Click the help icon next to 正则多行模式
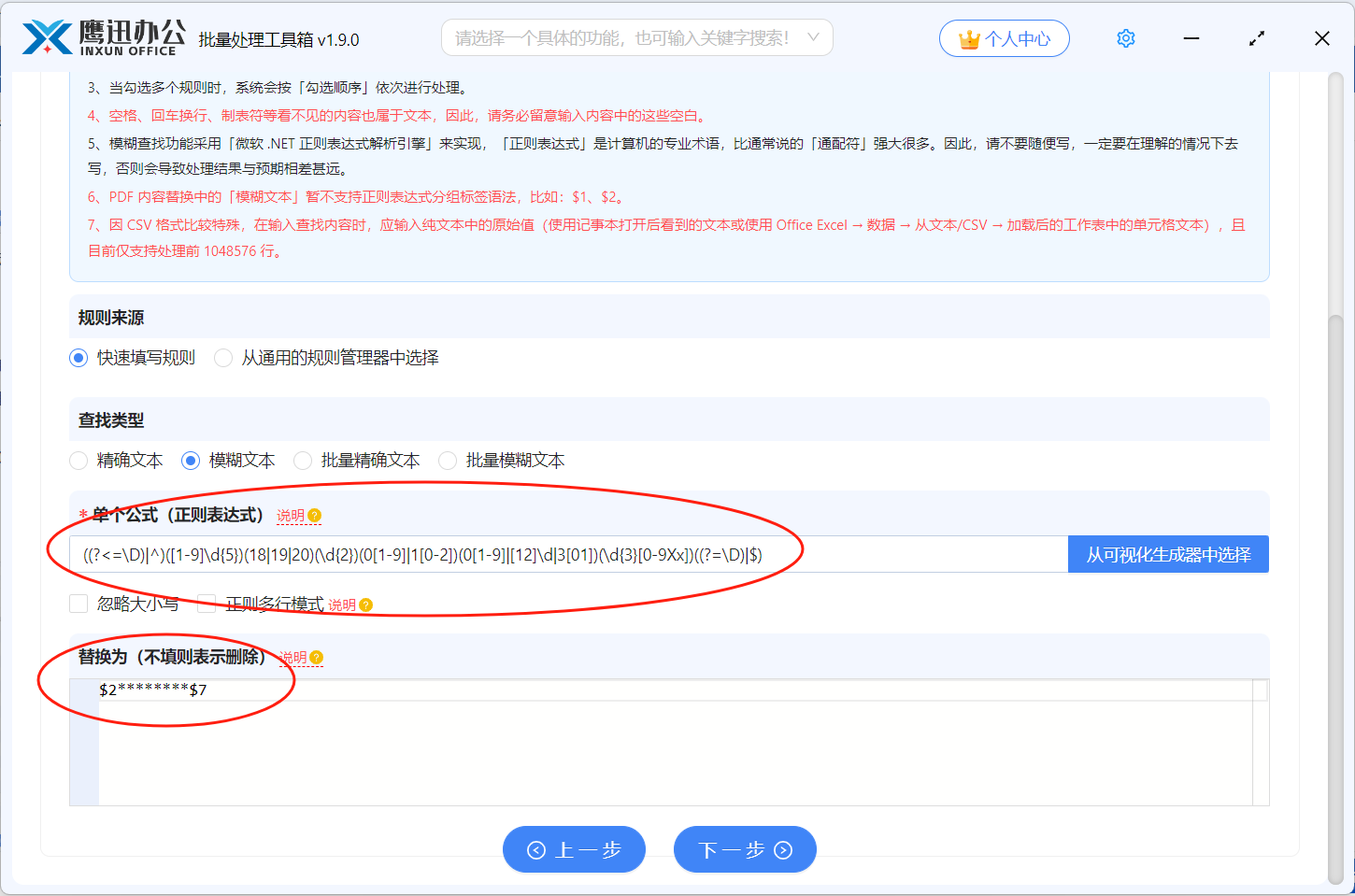Image resolution: width=1355 pixels, height=896 pixels. click(364, 604)
